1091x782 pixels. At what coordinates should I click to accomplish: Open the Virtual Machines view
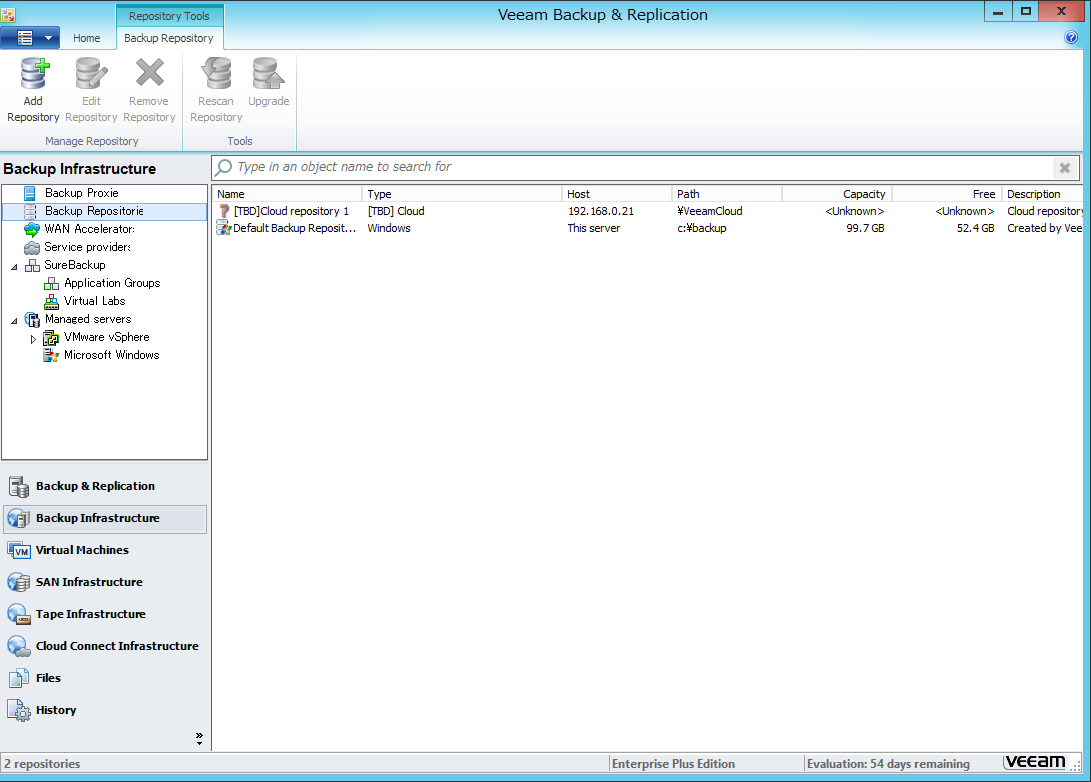[105, 550]
